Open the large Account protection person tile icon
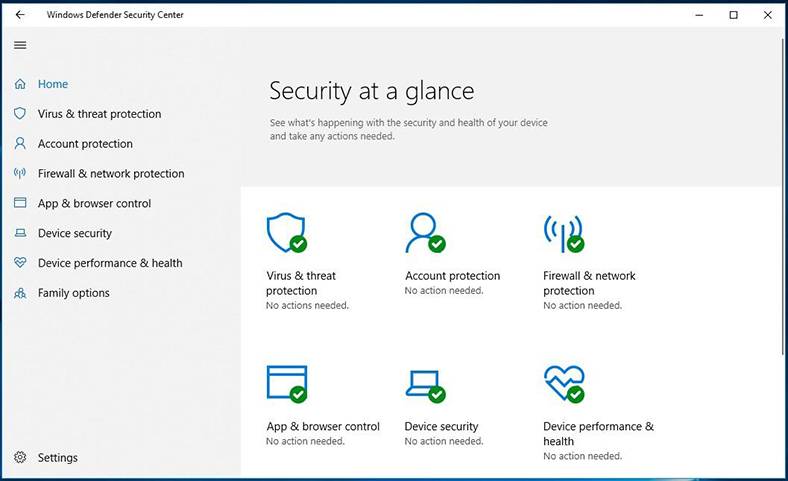The height and width of the screenshot is (481, 788). pos(425,232)
